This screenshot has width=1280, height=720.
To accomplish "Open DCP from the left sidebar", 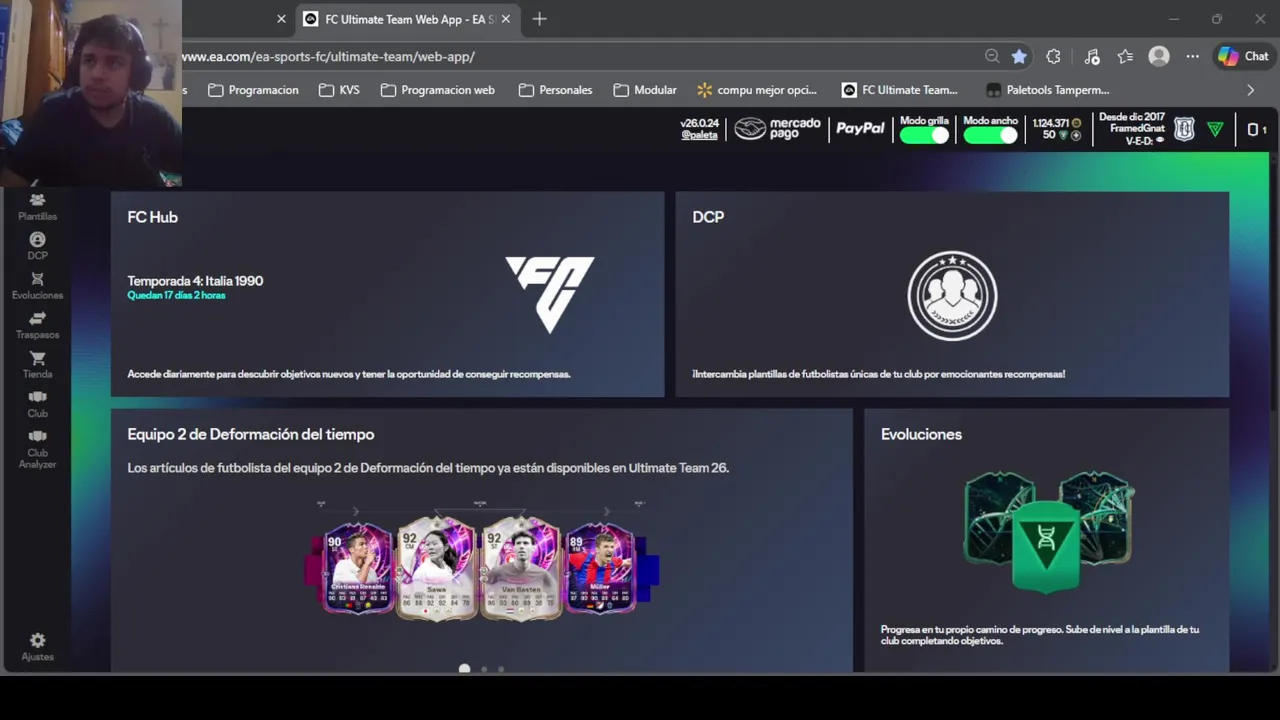I will [37, 246].
